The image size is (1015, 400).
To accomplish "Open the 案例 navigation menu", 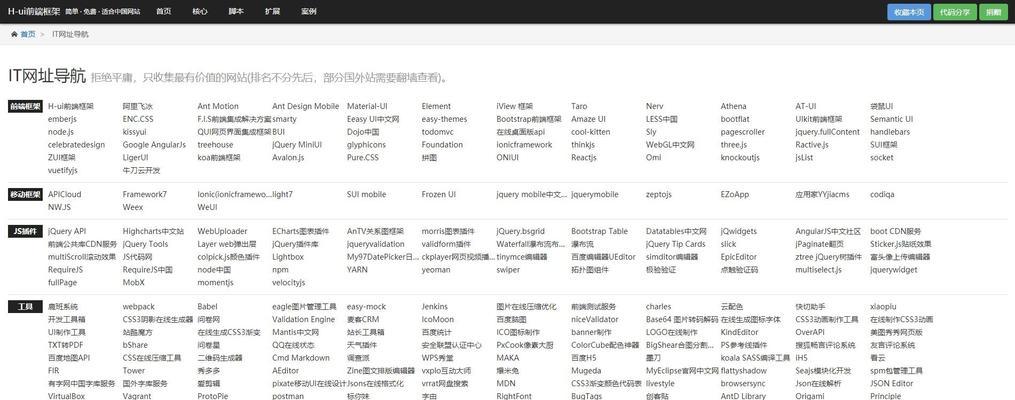I will (309, 12).
